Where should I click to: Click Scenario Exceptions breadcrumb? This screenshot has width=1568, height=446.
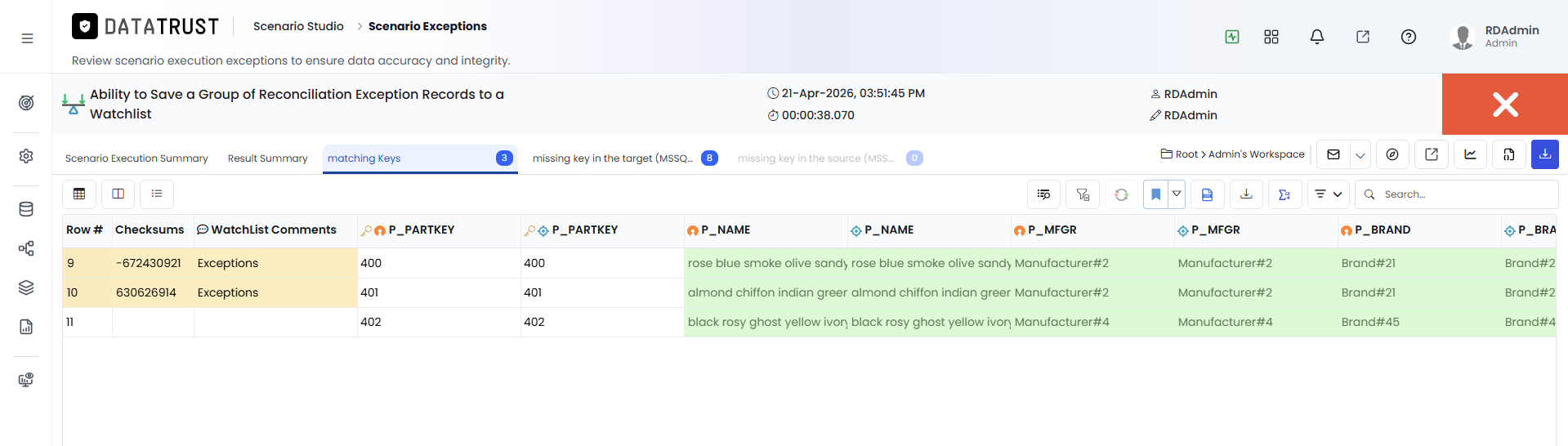click(427, 26)
